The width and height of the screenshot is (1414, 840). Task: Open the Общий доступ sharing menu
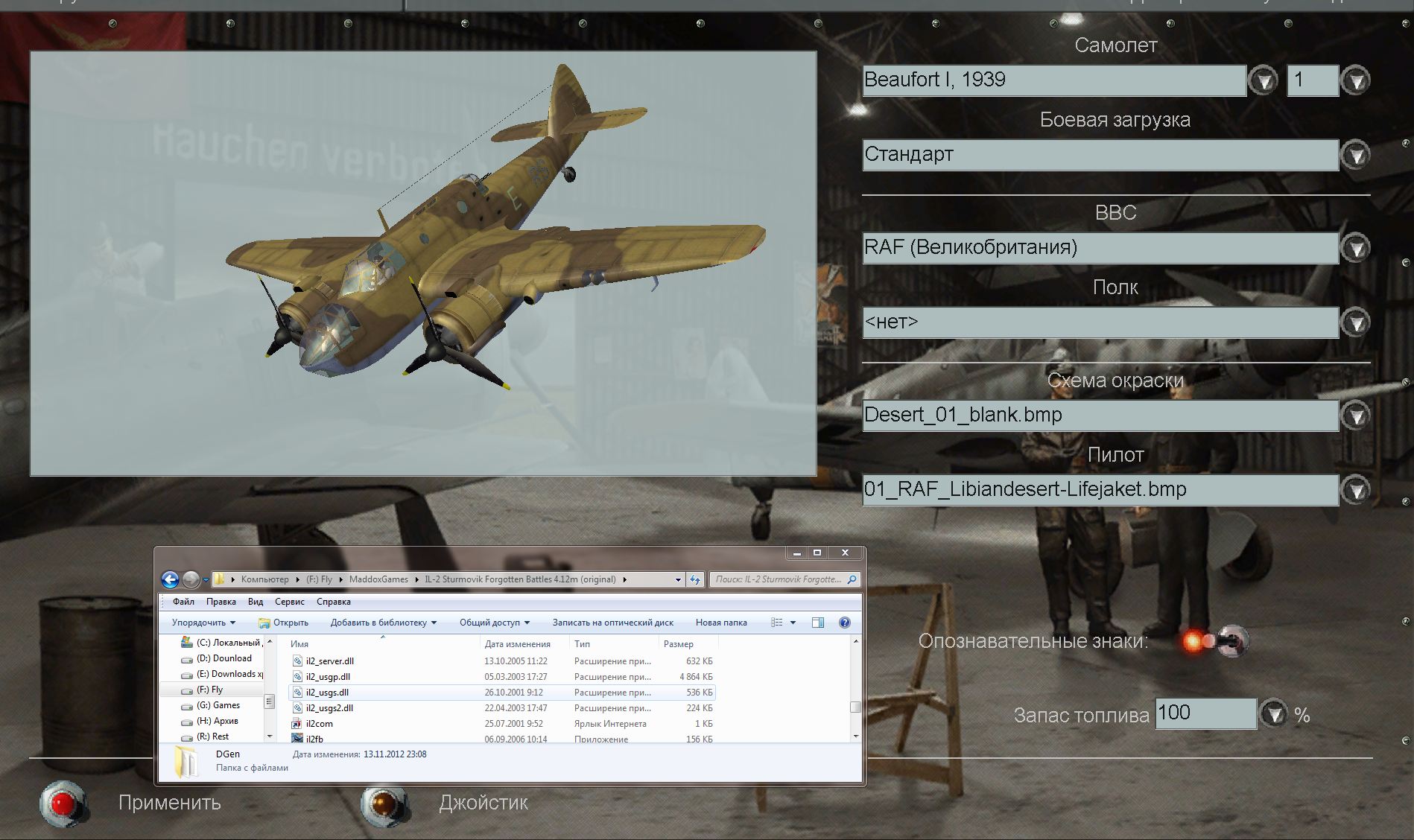point(495,623)
